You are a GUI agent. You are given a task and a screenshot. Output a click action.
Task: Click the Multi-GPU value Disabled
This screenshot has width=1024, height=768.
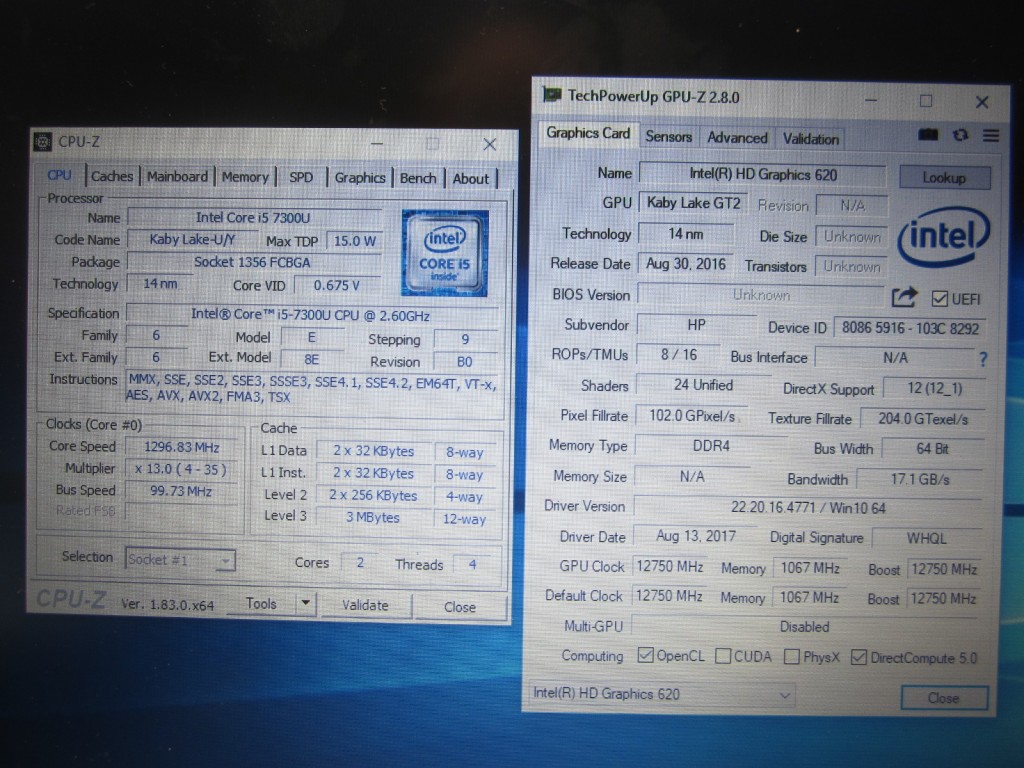click(805, 627)
